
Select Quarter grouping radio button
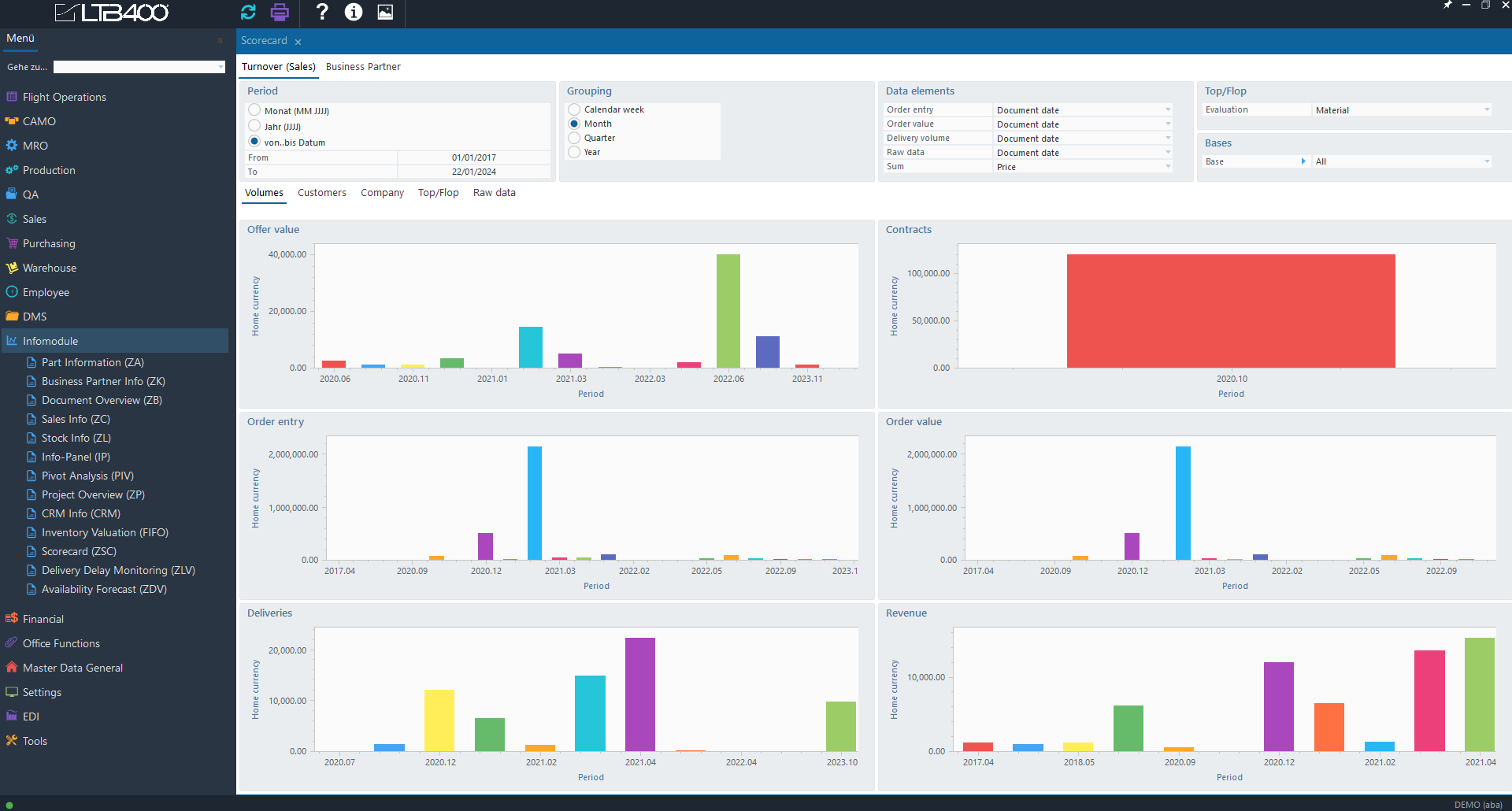574,138
